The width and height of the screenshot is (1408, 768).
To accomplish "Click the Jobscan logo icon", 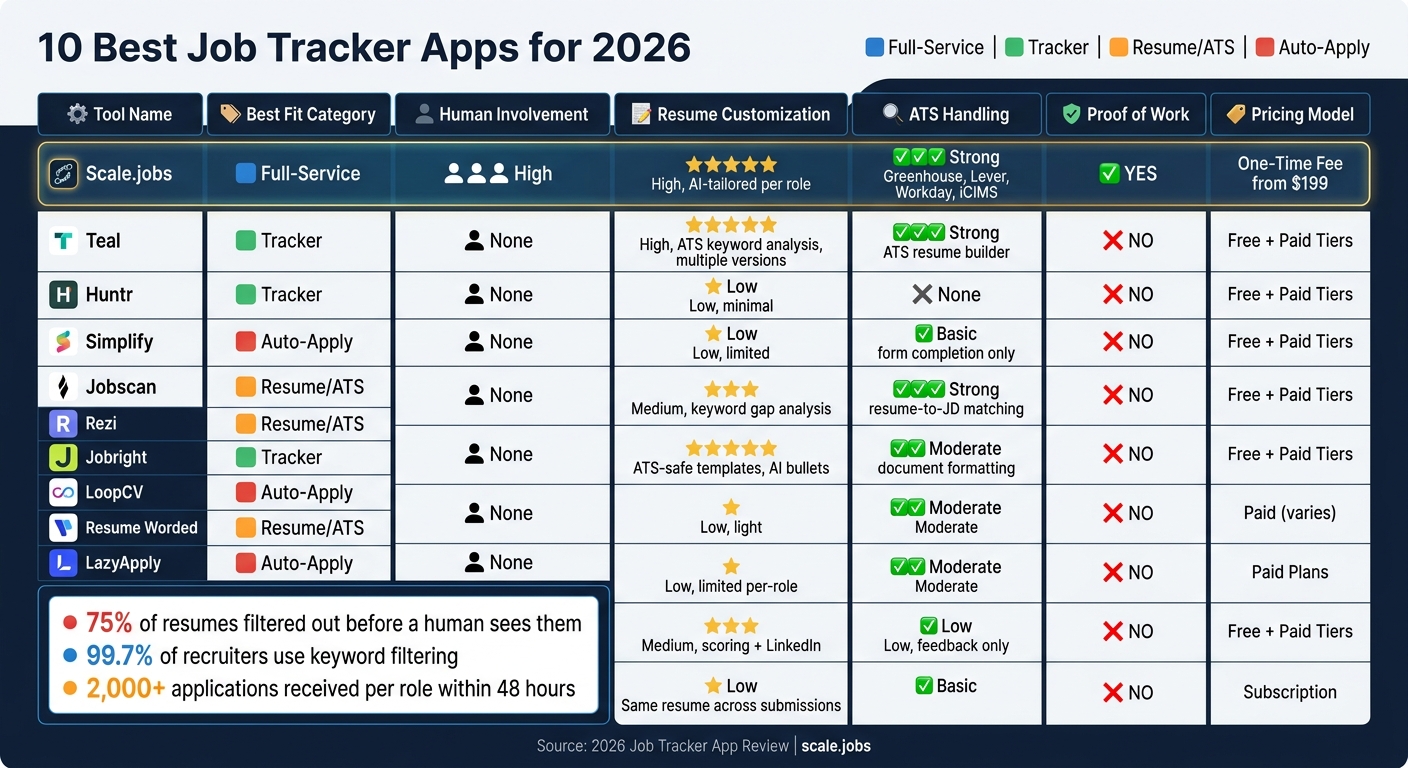I will click(x=64, y=387).
